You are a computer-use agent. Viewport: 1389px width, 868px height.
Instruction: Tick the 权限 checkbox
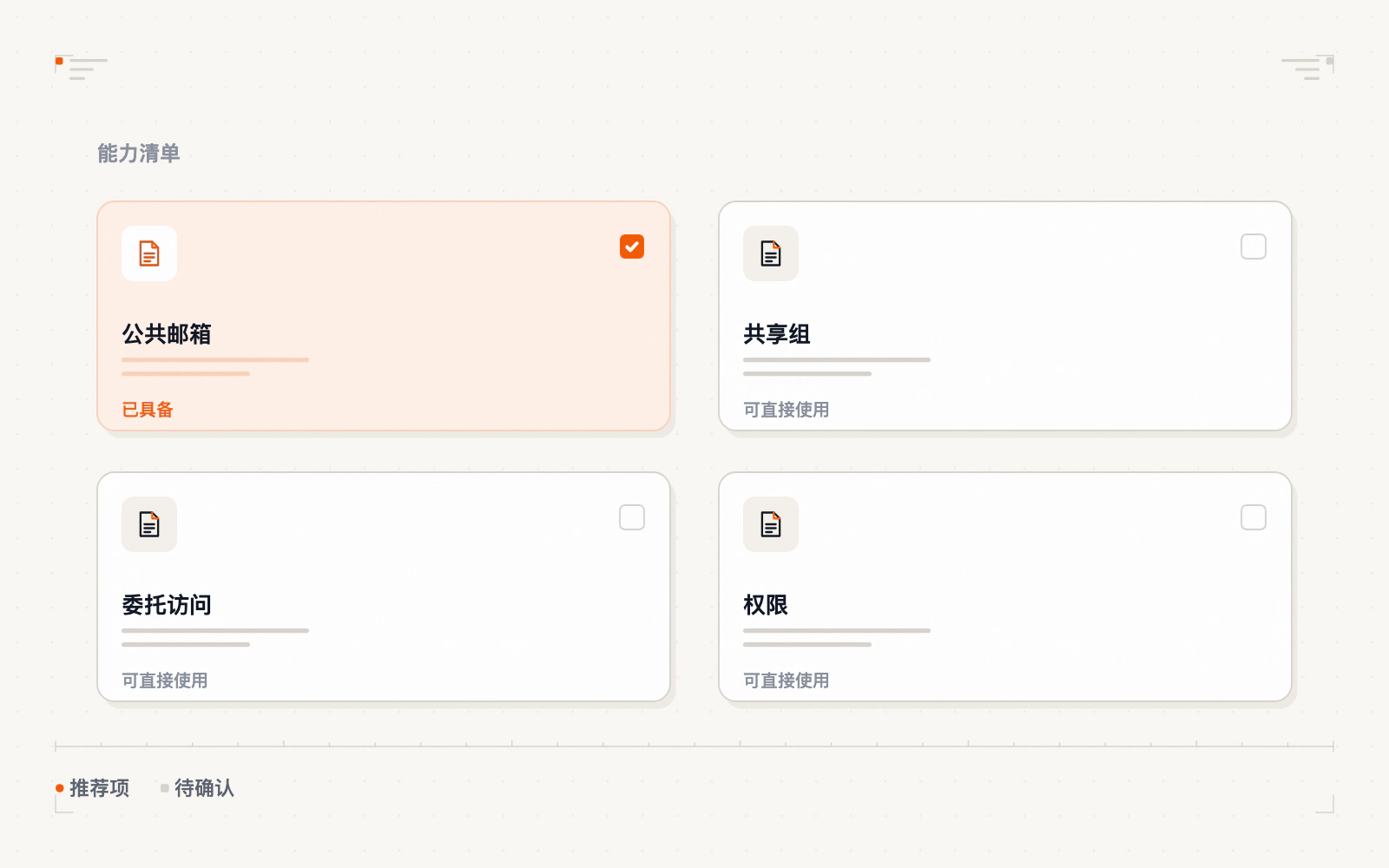coord(1254,517)
